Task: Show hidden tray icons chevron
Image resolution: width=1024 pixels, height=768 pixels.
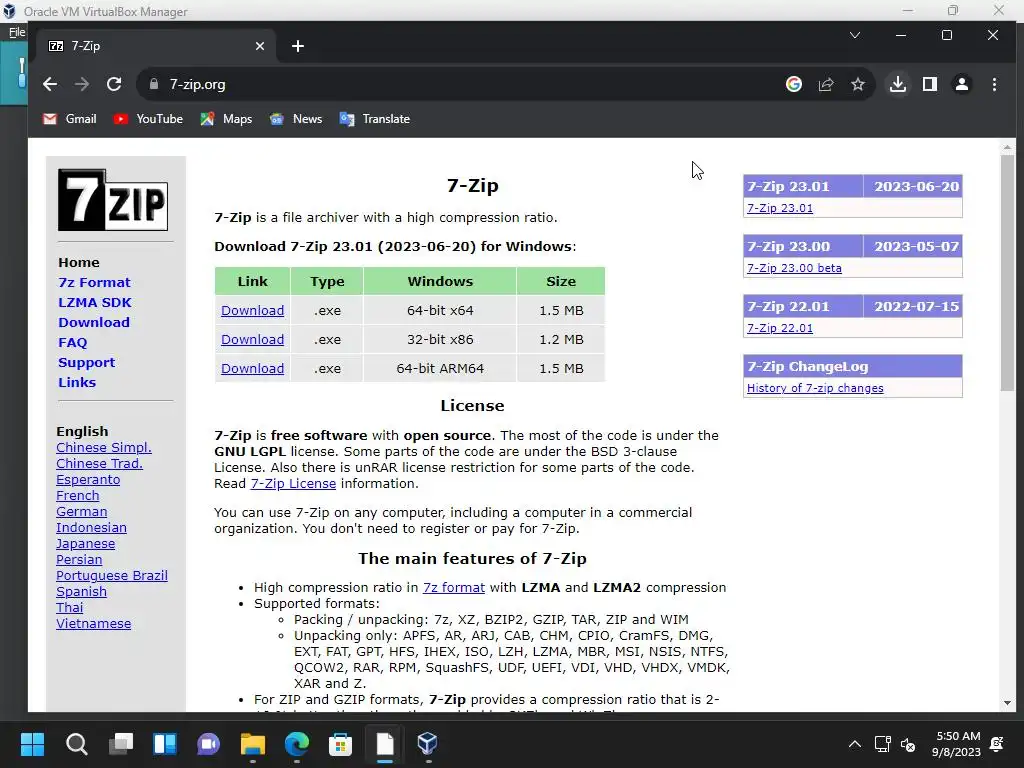Action: (854, 744)
